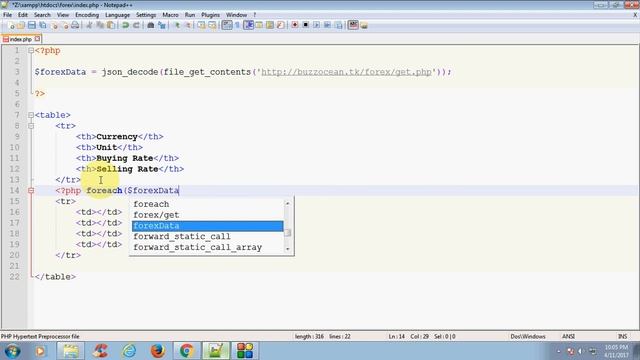Toggle INS insert mode in status bar
This screenshot has width=640, height=360.
(622, 336)
